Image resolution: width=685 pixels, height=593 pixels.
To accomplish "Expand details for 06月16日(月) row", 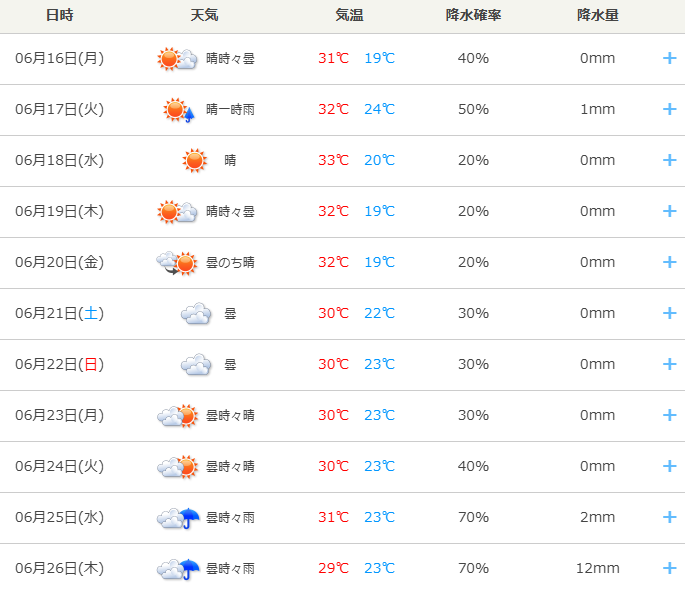I will click(669, 58).
